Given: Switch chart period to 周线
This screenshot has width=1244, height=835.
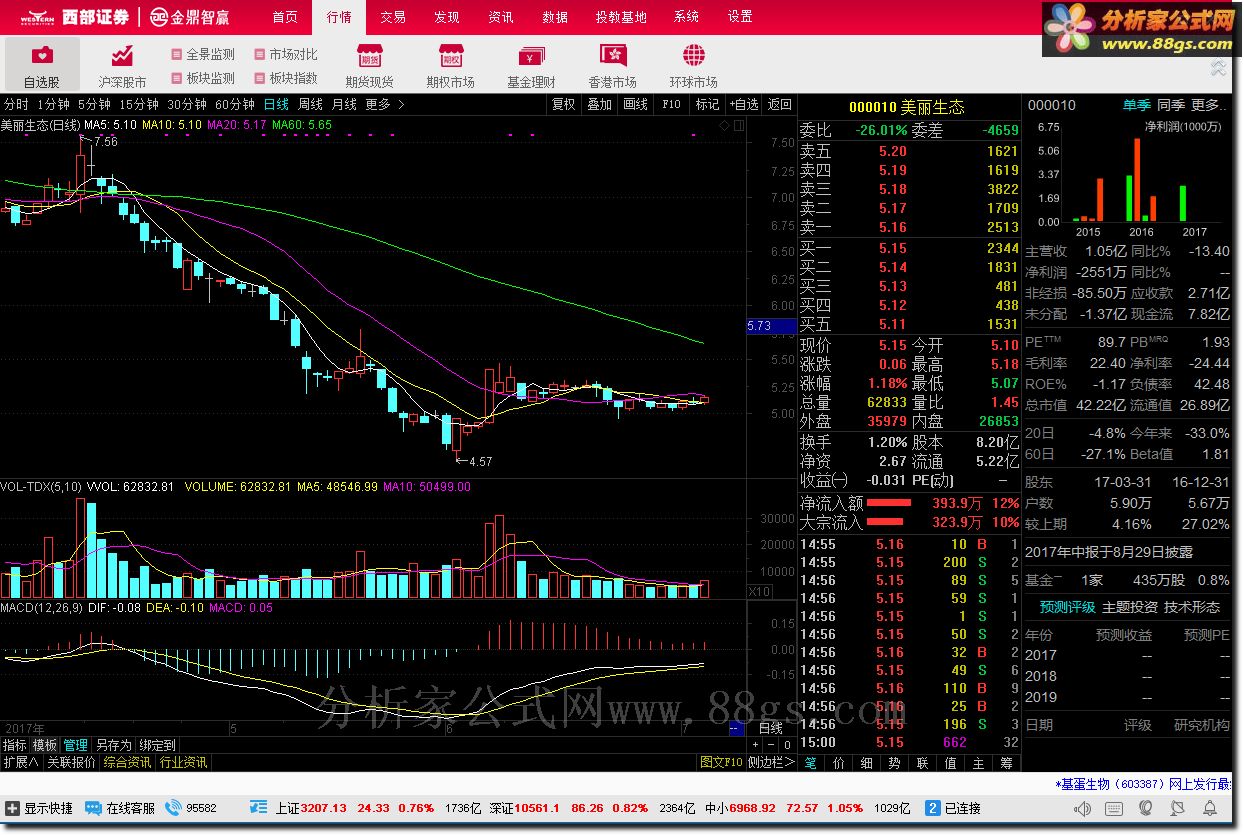Looking at the screenshot, I should (x=311, y=104).
